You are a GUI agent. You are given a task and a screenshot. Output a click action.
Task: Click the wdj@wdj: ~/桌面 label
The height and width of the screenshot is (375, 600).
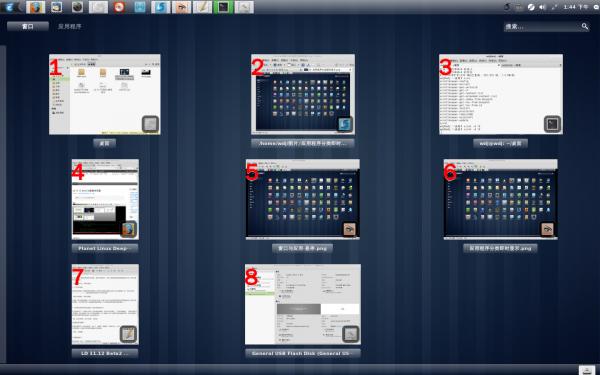pos(501,143)
